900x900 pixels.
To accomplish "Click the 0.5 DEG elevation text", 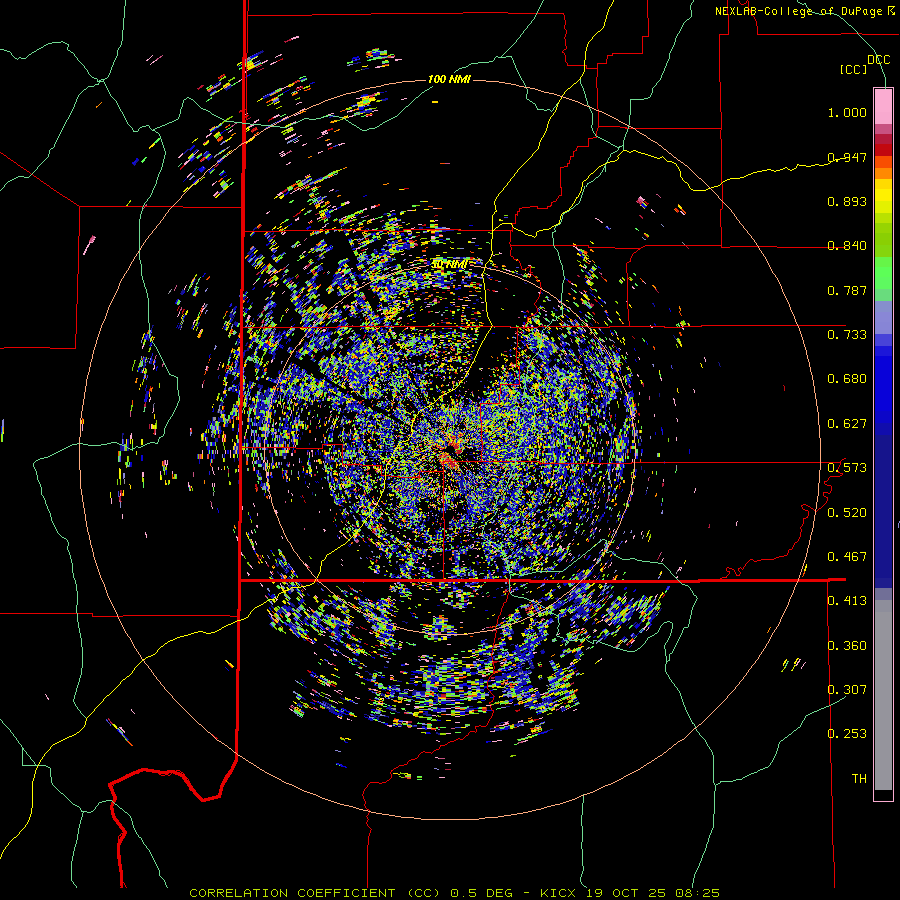I will pyautogui.click(x=481, y=893).
